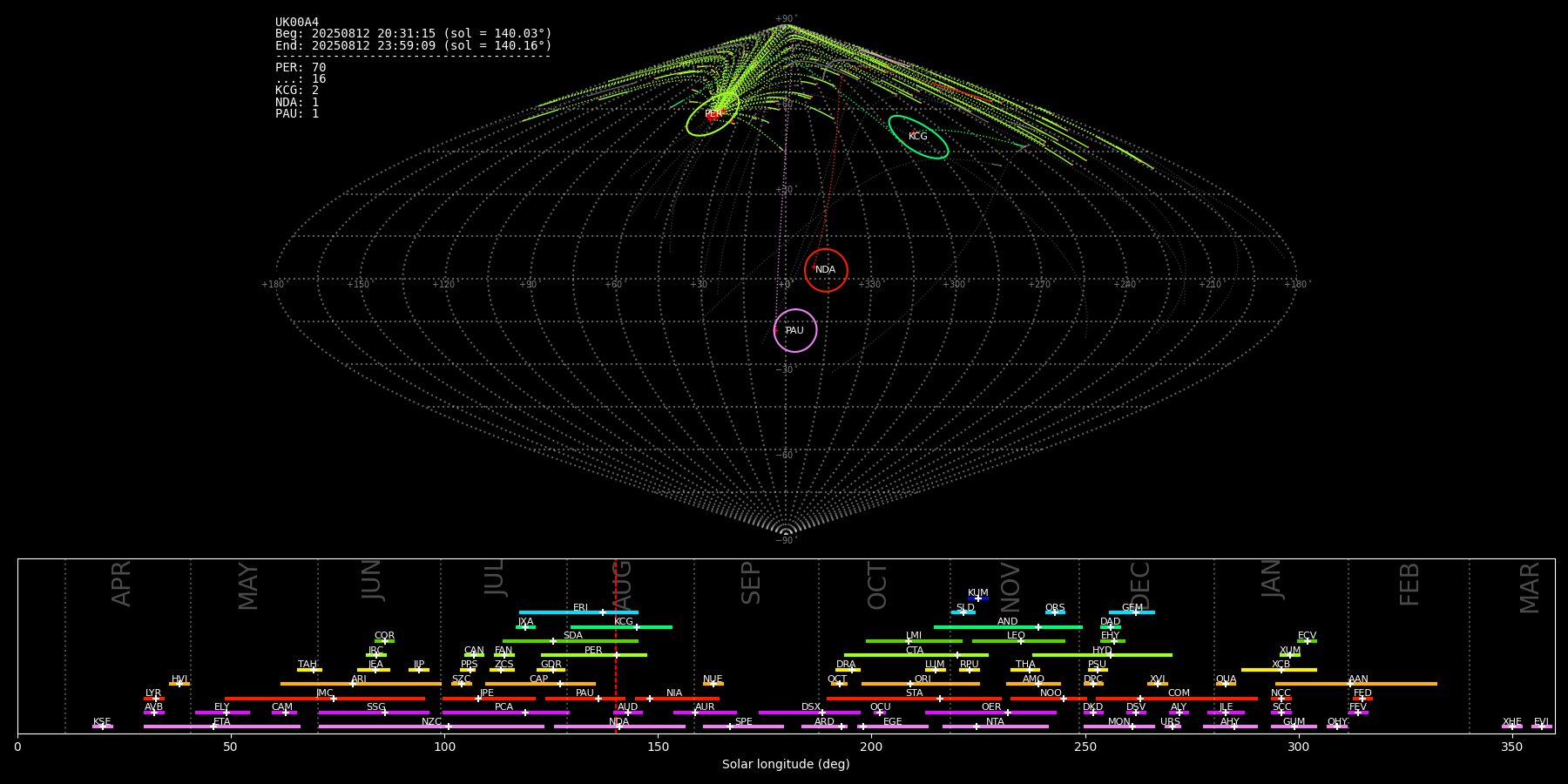Click the PER radiant ellipse on sky map
The image size is (1568, 784).
pyautogui.click(x=713, y=114)
